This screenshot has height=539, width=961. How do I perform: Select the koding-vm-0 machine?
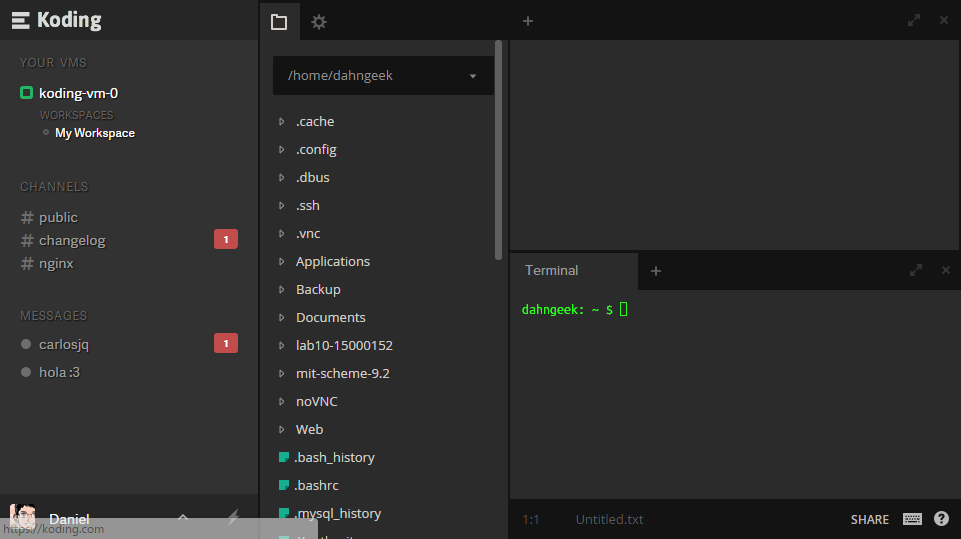coord(78,93)
